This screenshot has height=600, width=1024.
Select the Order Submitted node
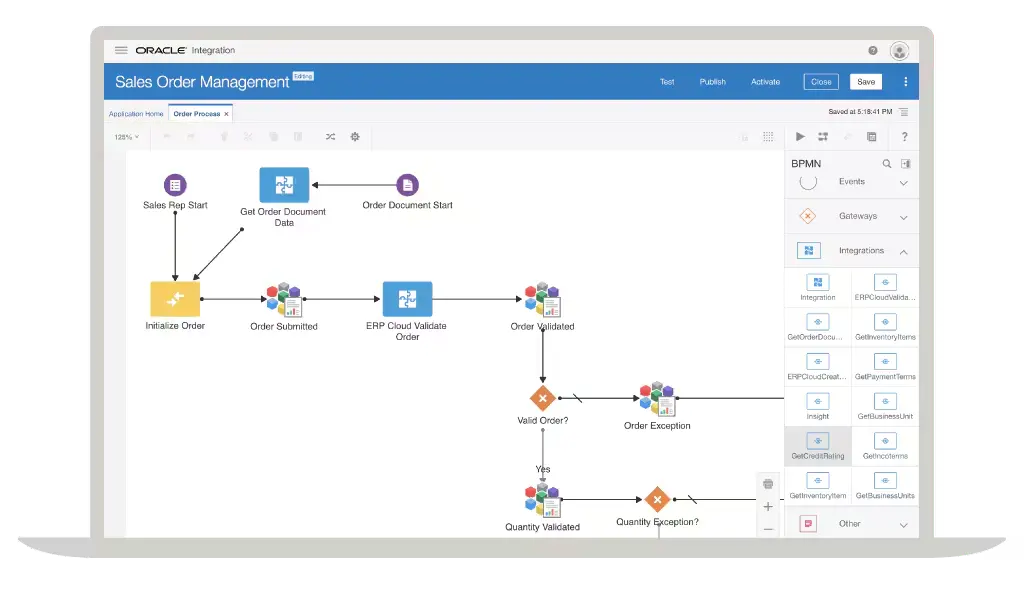283,300
